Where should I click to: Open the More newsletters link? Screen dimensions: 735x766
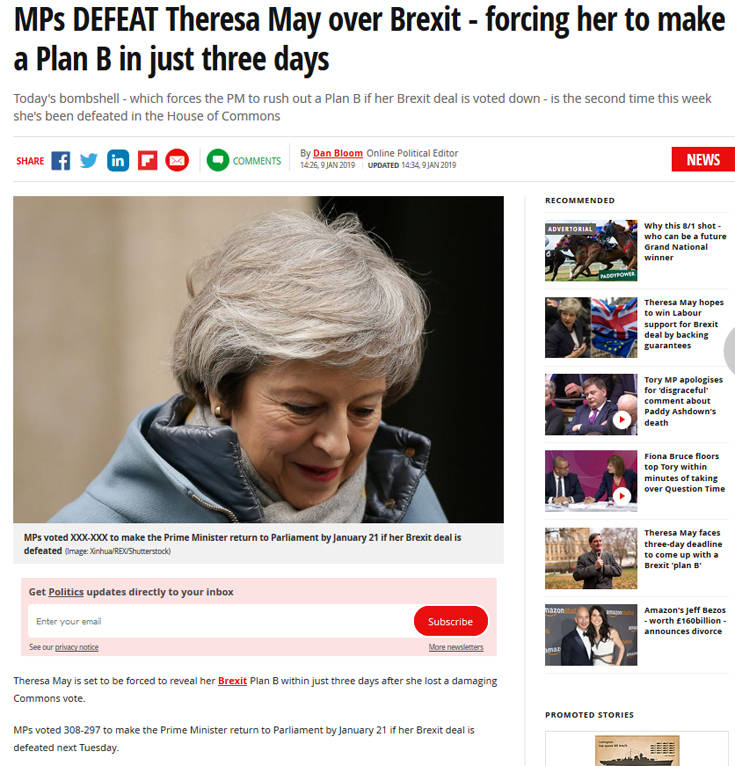tap(456, 647)
